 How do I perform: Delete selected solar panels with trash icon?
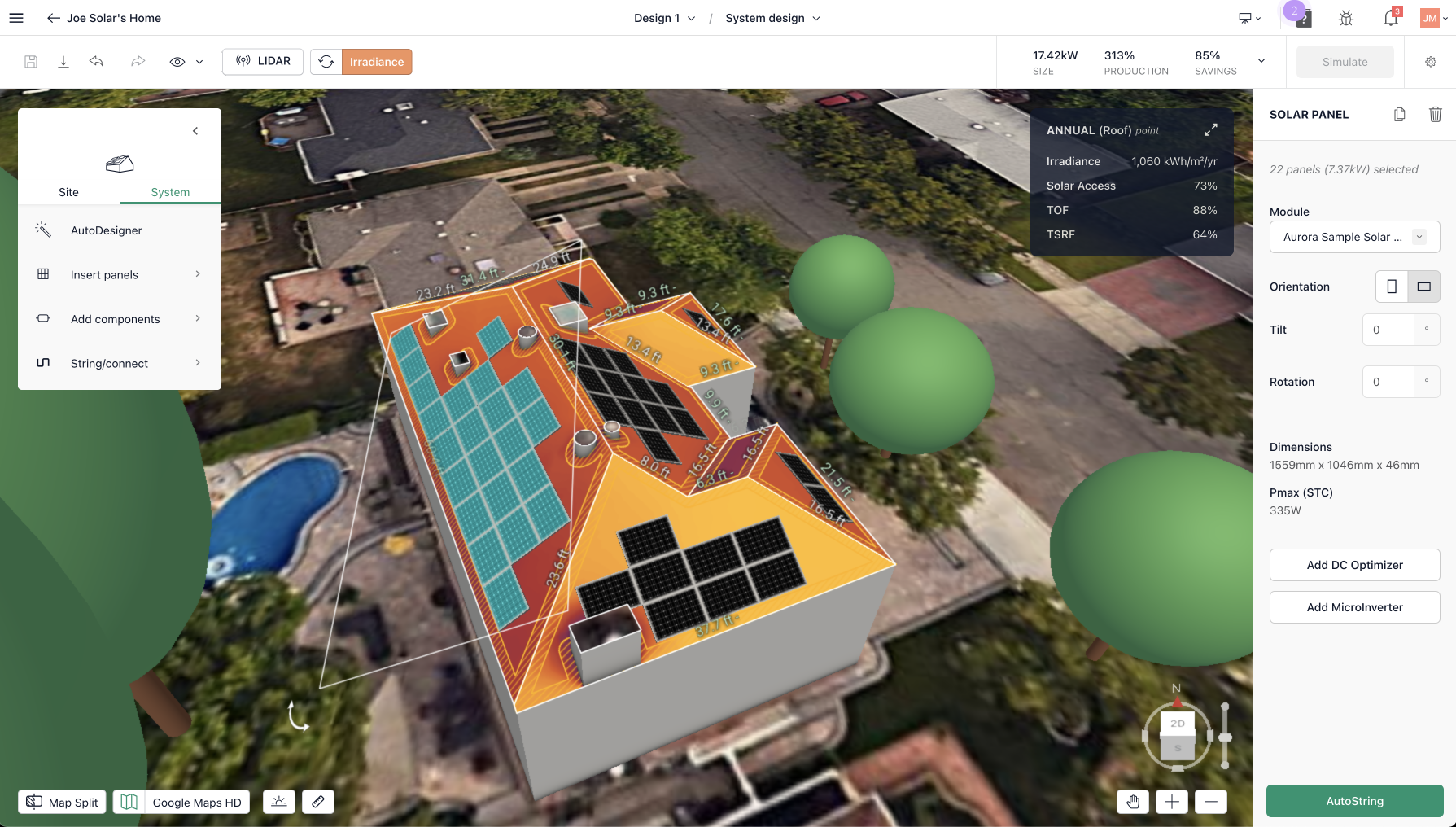point(1435,115)
